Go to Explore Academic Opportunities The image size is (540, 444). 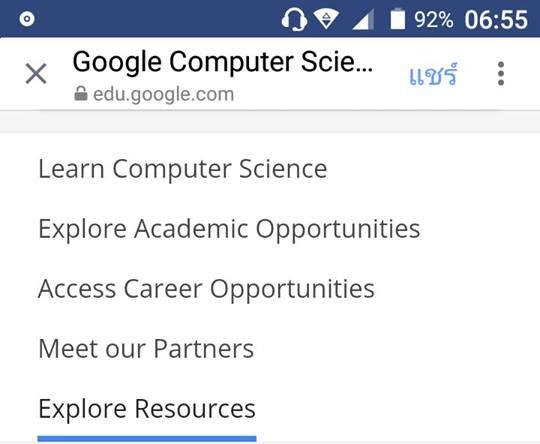(x=229, y=229)
